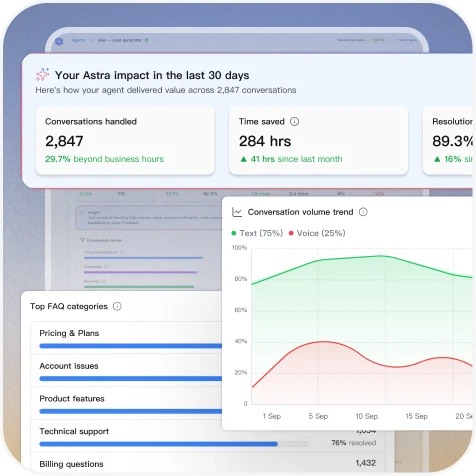Click the info icon next to Time saved
Viewport: 476px width, 476px height.
tap(294, 121)
